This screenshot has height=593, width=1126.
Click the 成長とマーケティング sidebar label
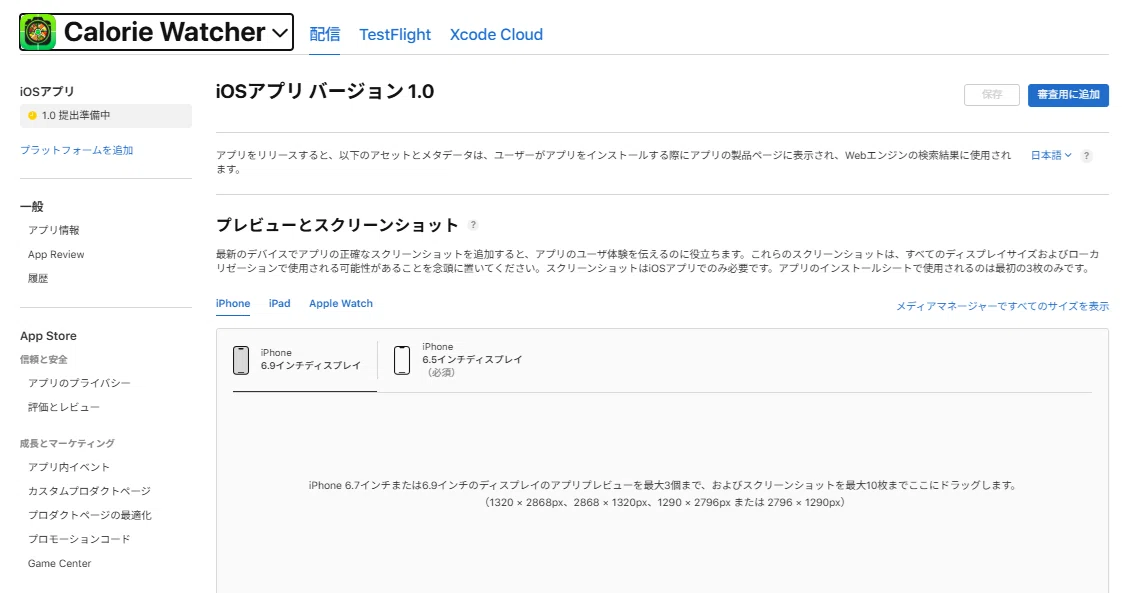[68, 444]
